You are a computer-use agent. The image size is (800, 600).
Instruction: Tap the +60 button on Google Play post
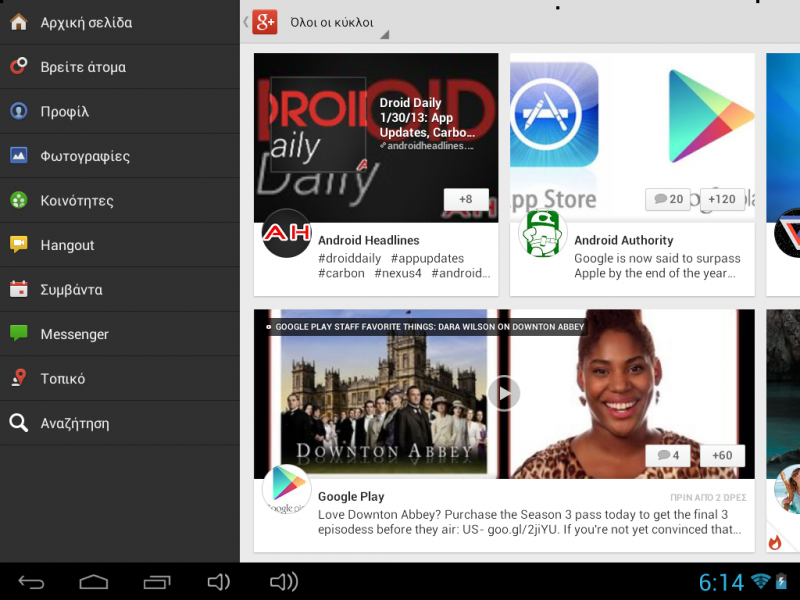click(722, 455)
